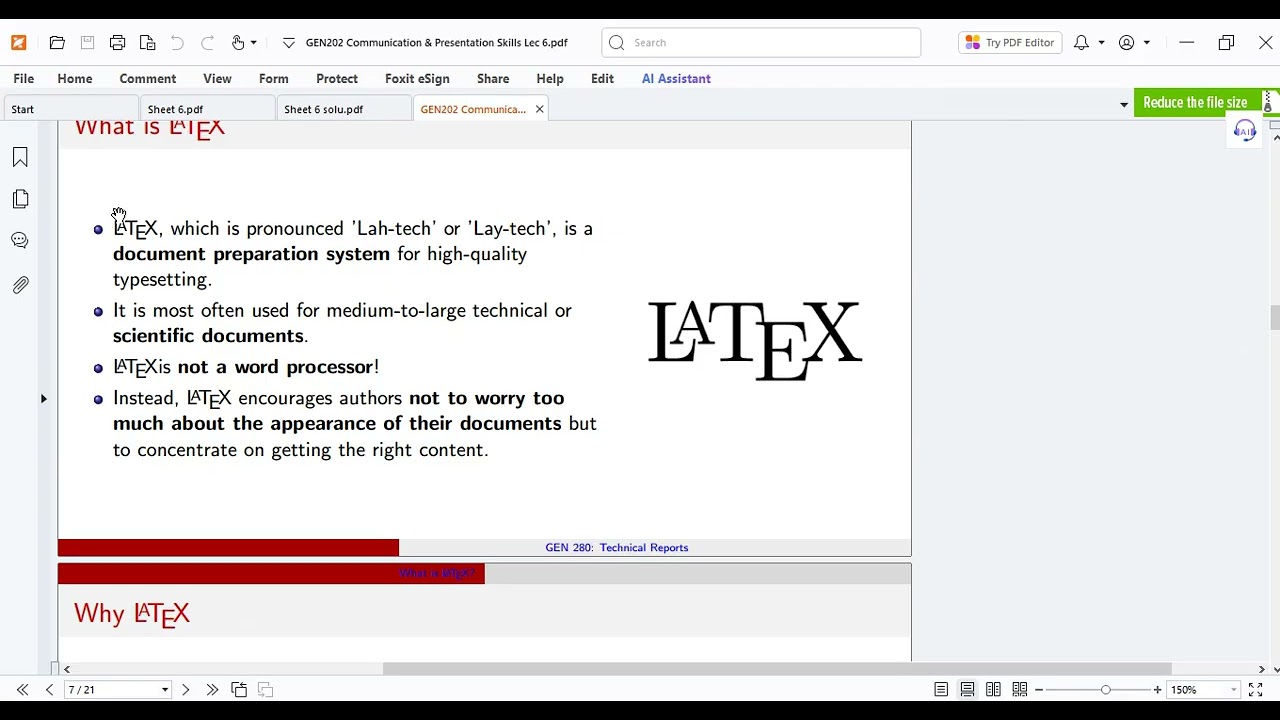This screenshot has height=720, width=1280.
Task: Open the AI Assistant tab
Action: click(676, 79)
